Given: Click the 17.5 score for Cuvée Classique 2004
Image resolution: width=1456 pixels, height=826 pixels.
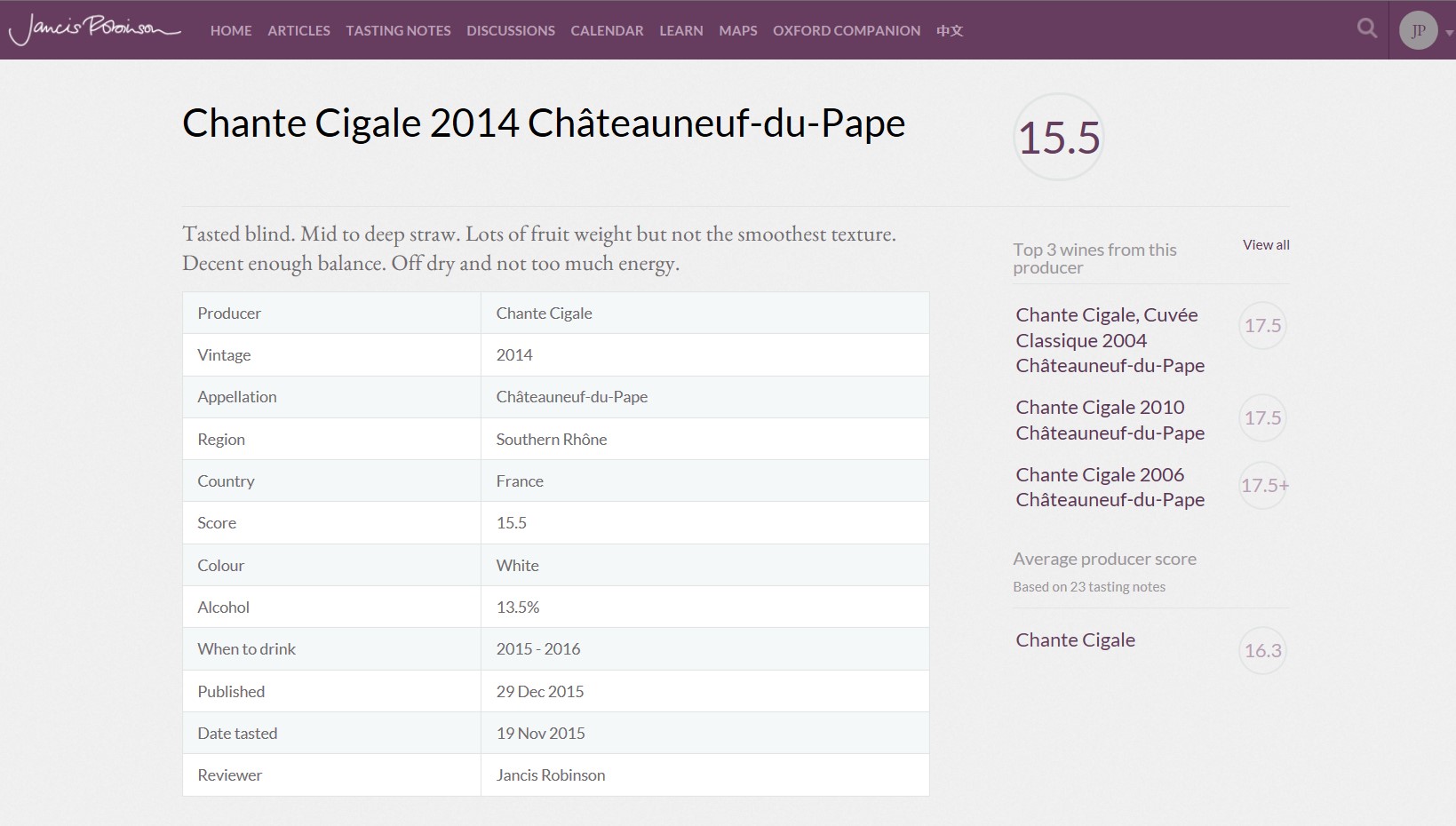Looking at the screenshot, I should [1262, 325].
